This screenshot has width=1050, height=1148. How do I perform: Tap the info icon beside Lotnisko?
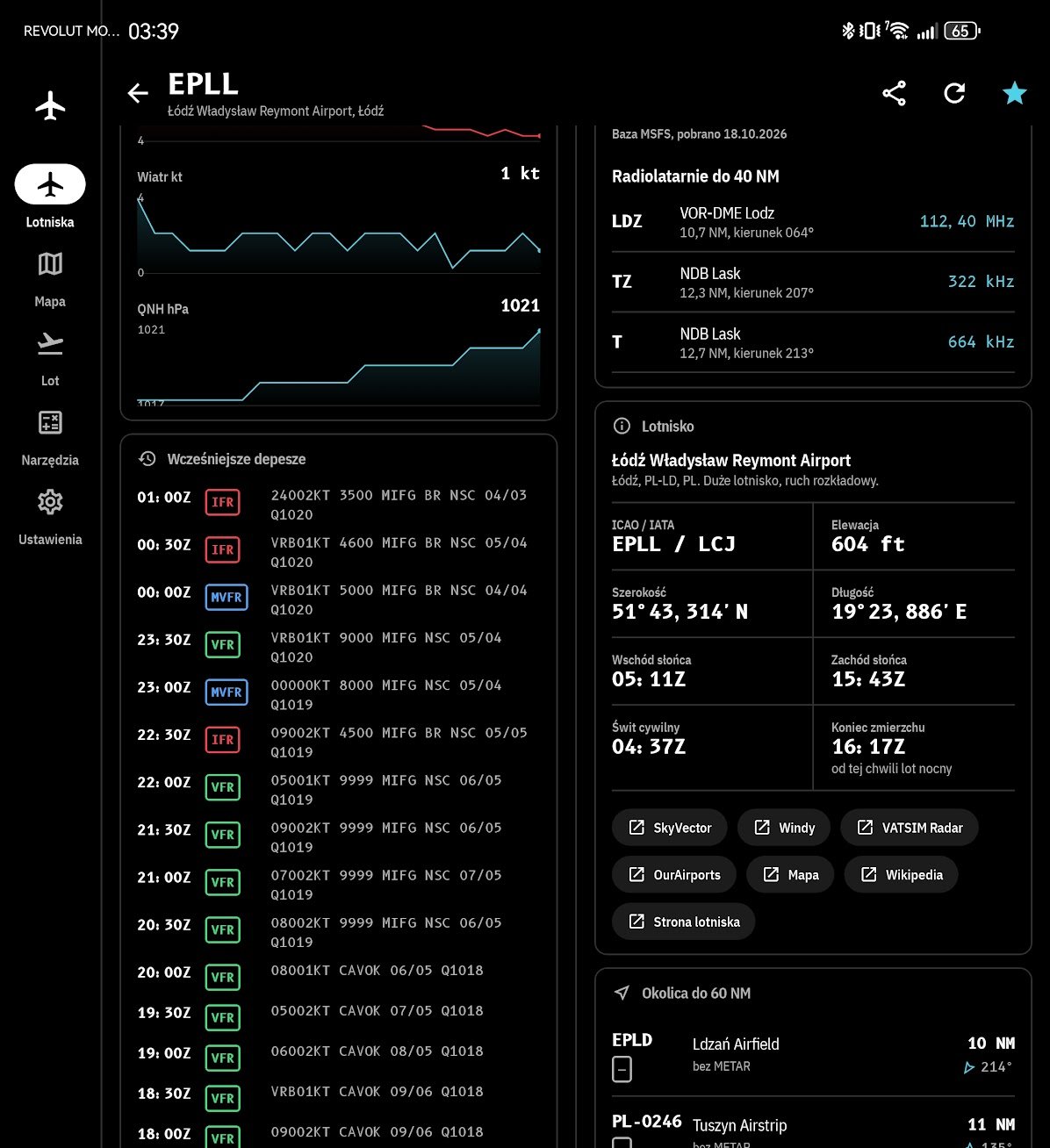click(x=622, y=427)
